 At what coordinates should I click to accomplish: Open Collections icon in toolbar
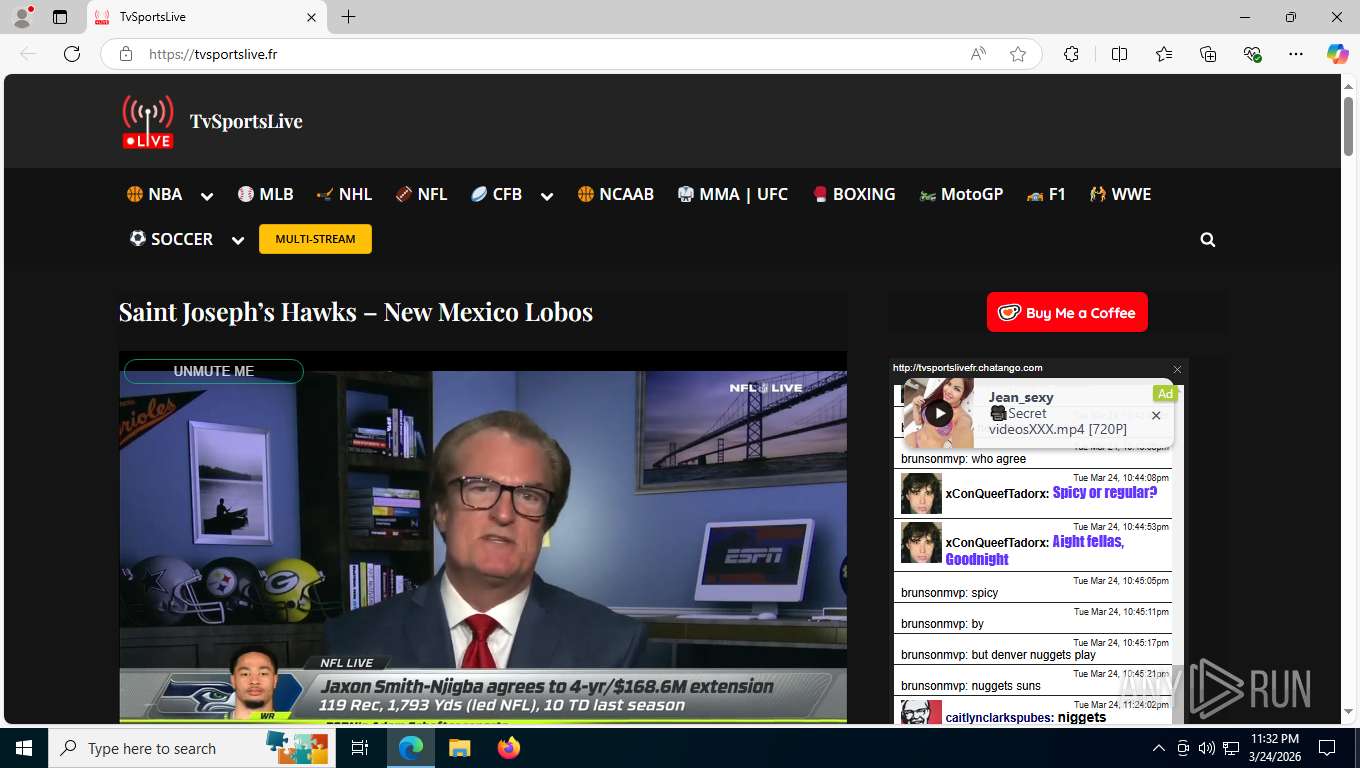click(x=1208, y=54)
